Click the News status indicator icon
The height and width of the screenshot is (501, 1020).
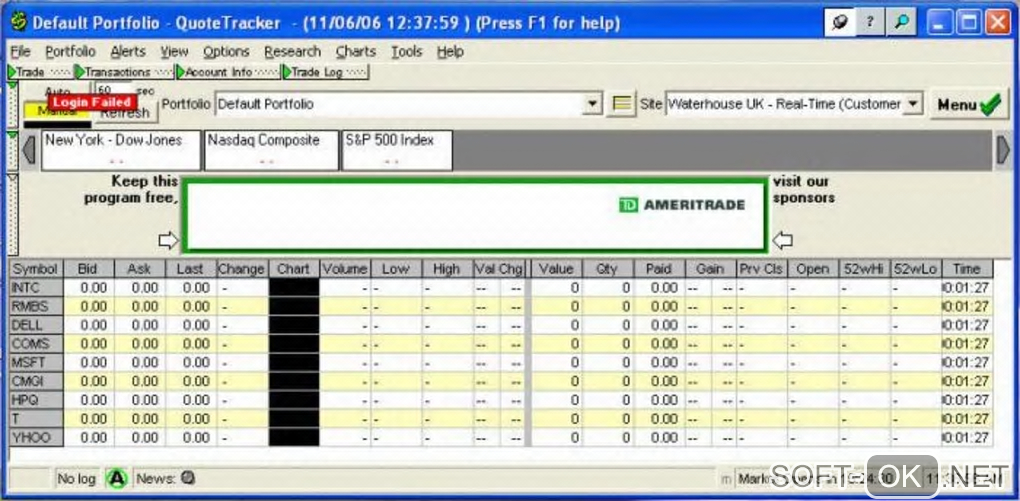pos(188,479)
